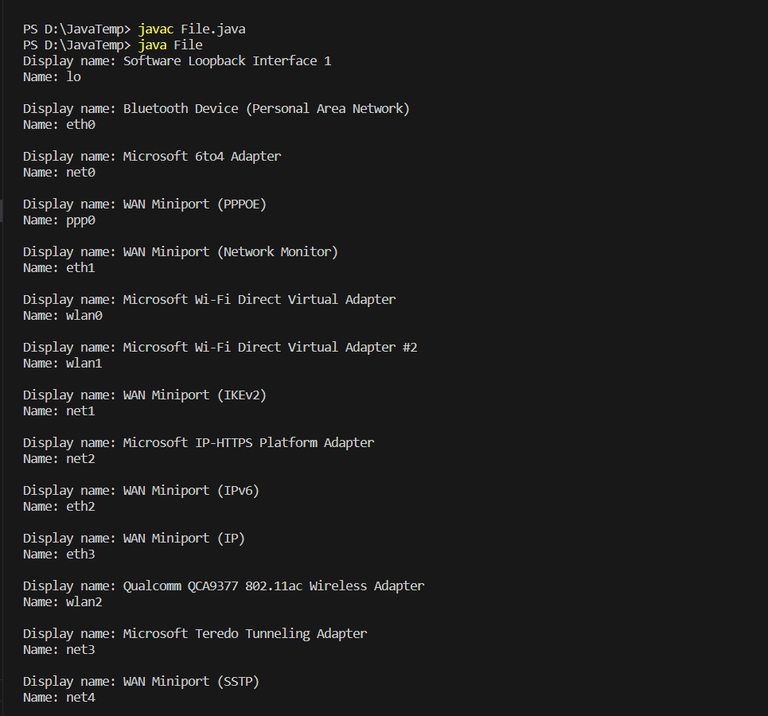Click the WAN Miniport (SSTP) line

[141, 681]
